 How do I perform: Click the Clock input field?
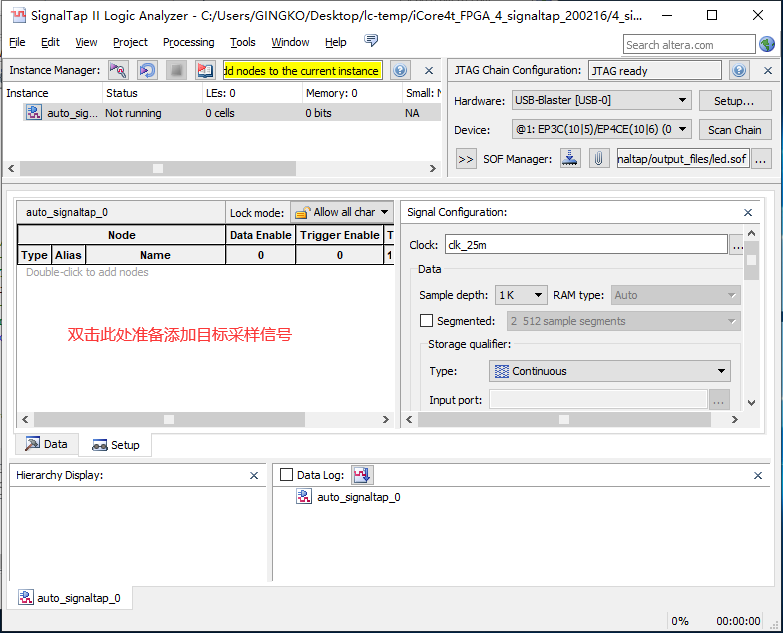(x=584, y=244)
